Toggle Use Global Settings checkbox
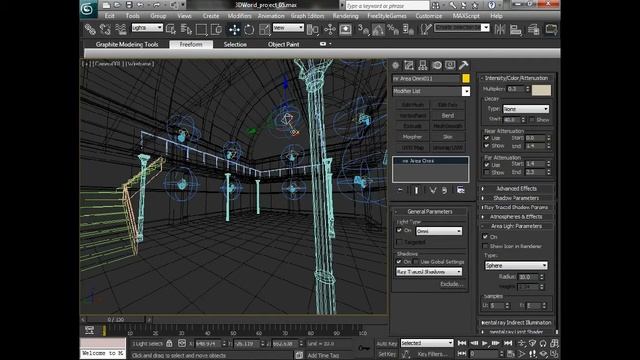The image size is (640, 360). tap(416, 262)
